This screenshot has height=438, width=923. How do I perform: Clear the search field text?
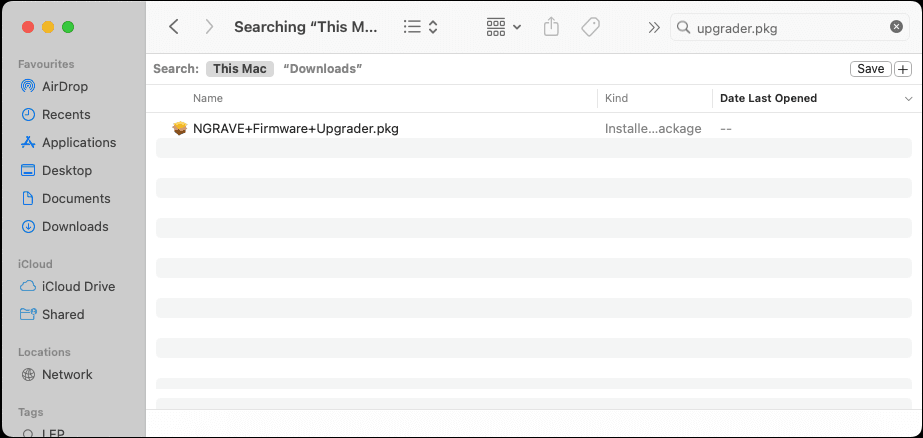(896, 27)
